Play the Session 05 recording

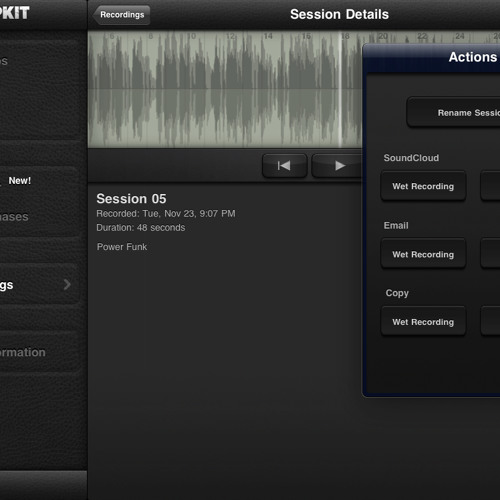(337, 166)
